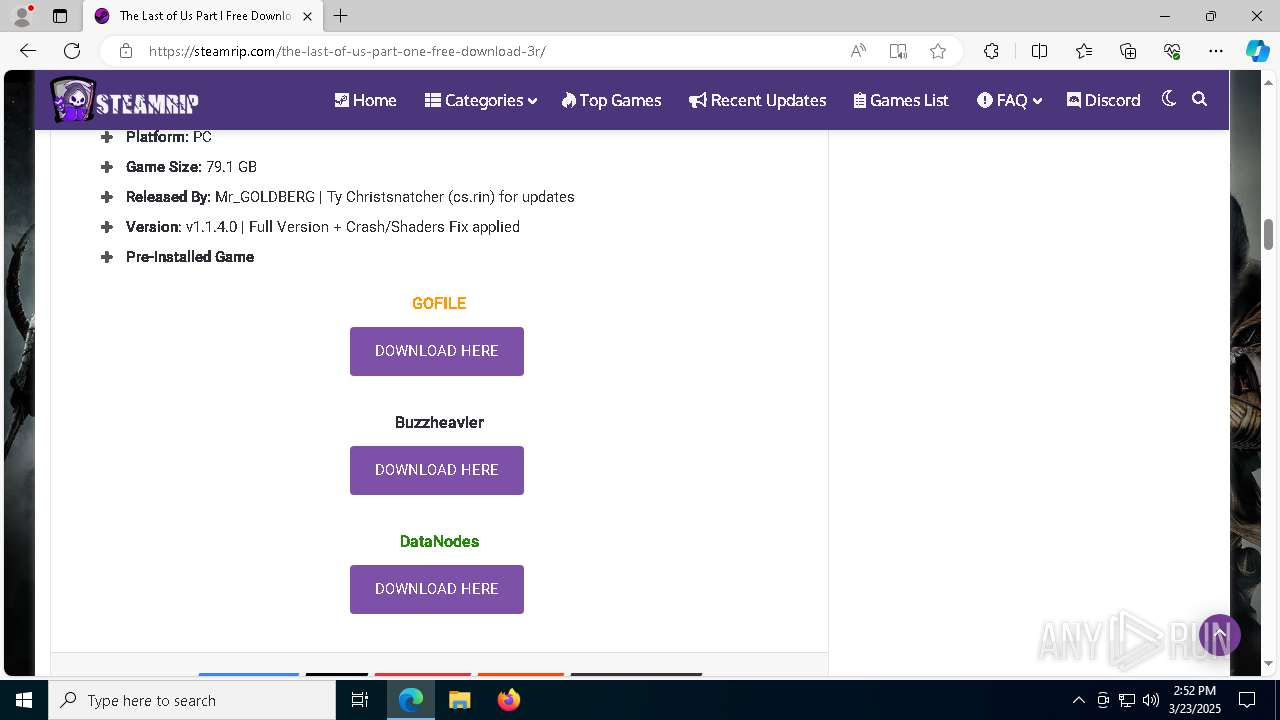This screenshot has height=720, width=1280.
Task: Click the scroll-to-top round button
Action: click(x=1220, y=635)
